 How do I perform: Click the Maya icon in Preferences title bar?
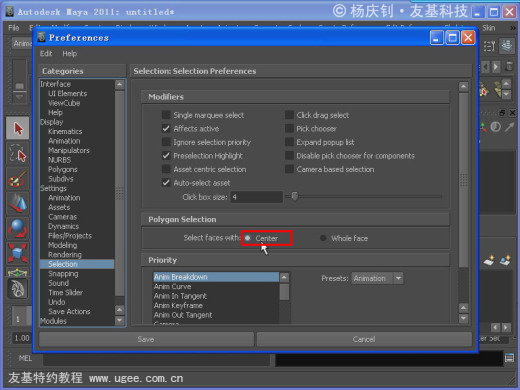(42, 37)
